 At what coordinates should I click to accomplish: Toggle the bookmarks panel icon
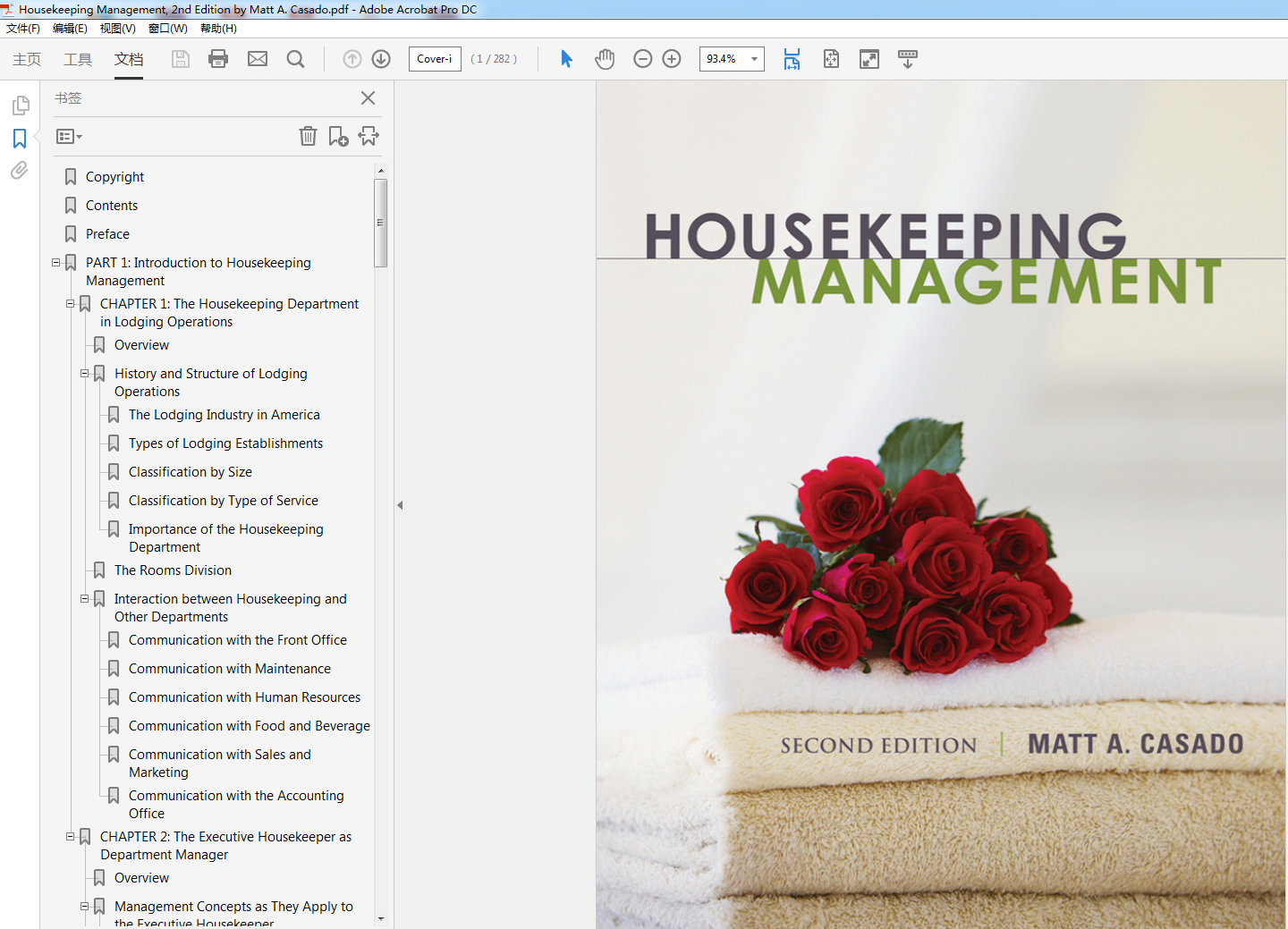pos(20,139)
